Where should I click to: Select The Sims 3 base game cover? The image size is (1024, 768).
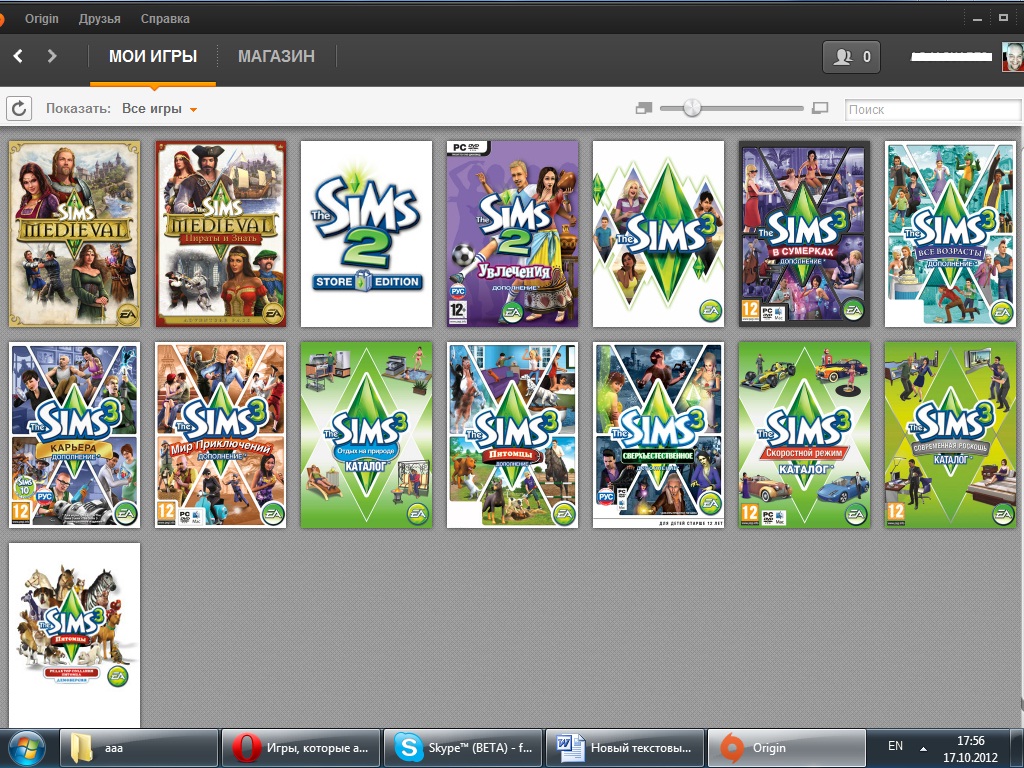coord(658,234)
